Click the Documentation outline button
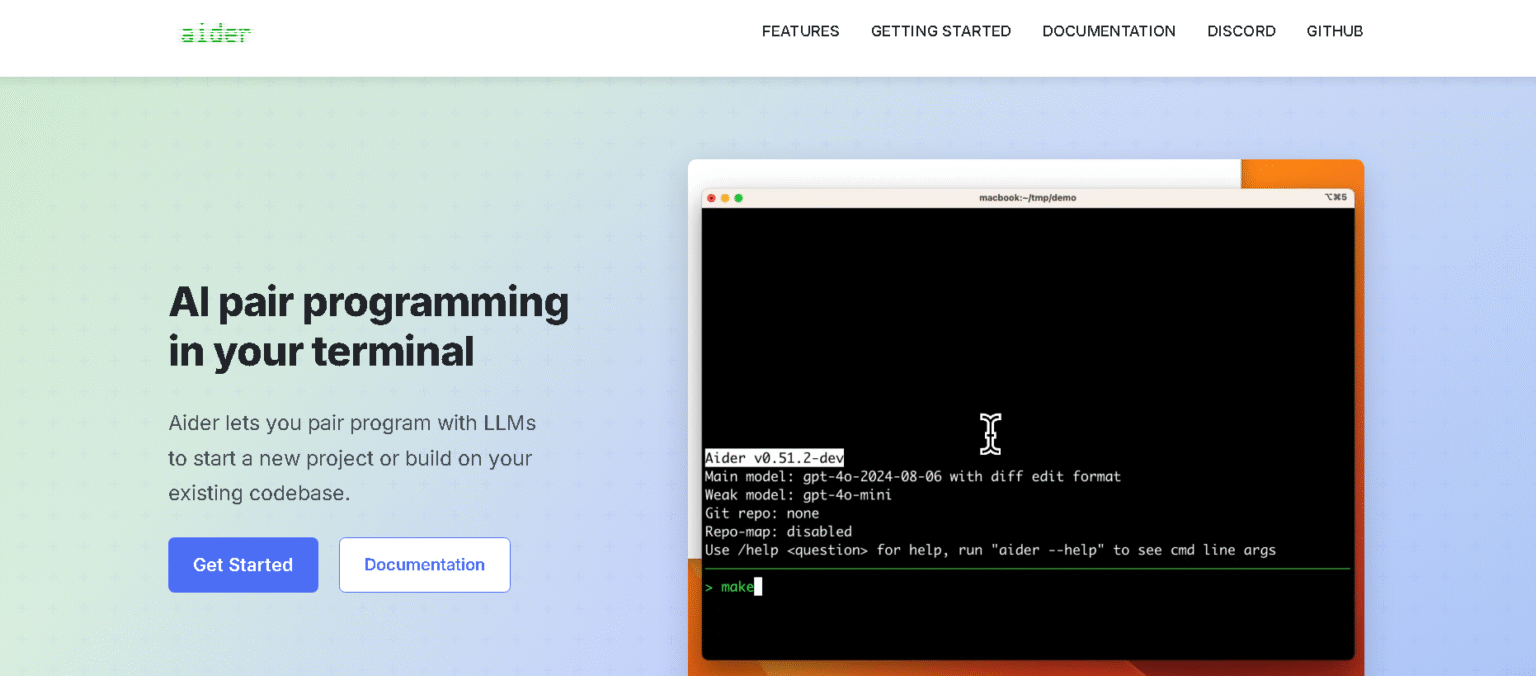Screen dimensions: 1536x676 pyautogui.click(x=424, y=564)
